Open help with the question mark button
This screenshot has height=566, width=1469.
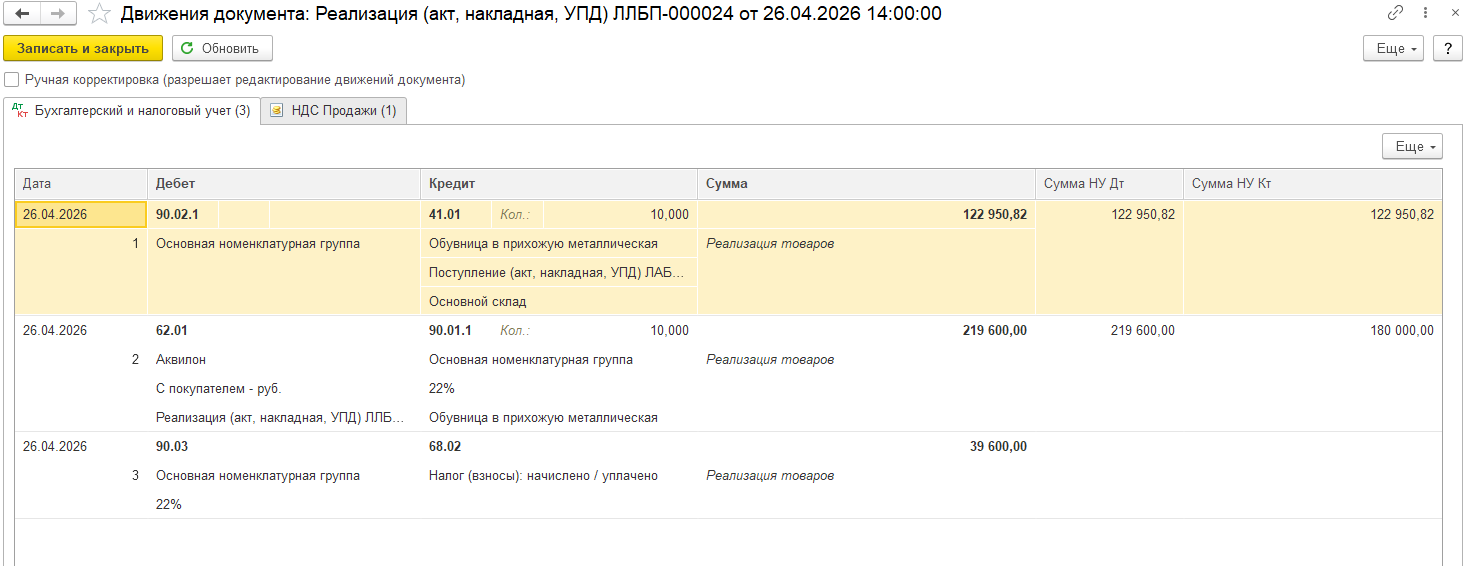[1447, 48]
